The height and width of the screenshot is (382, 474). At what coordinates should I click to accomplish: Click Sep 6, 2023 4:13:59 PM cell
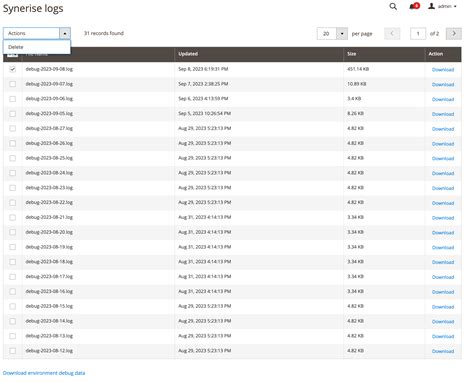203,99
